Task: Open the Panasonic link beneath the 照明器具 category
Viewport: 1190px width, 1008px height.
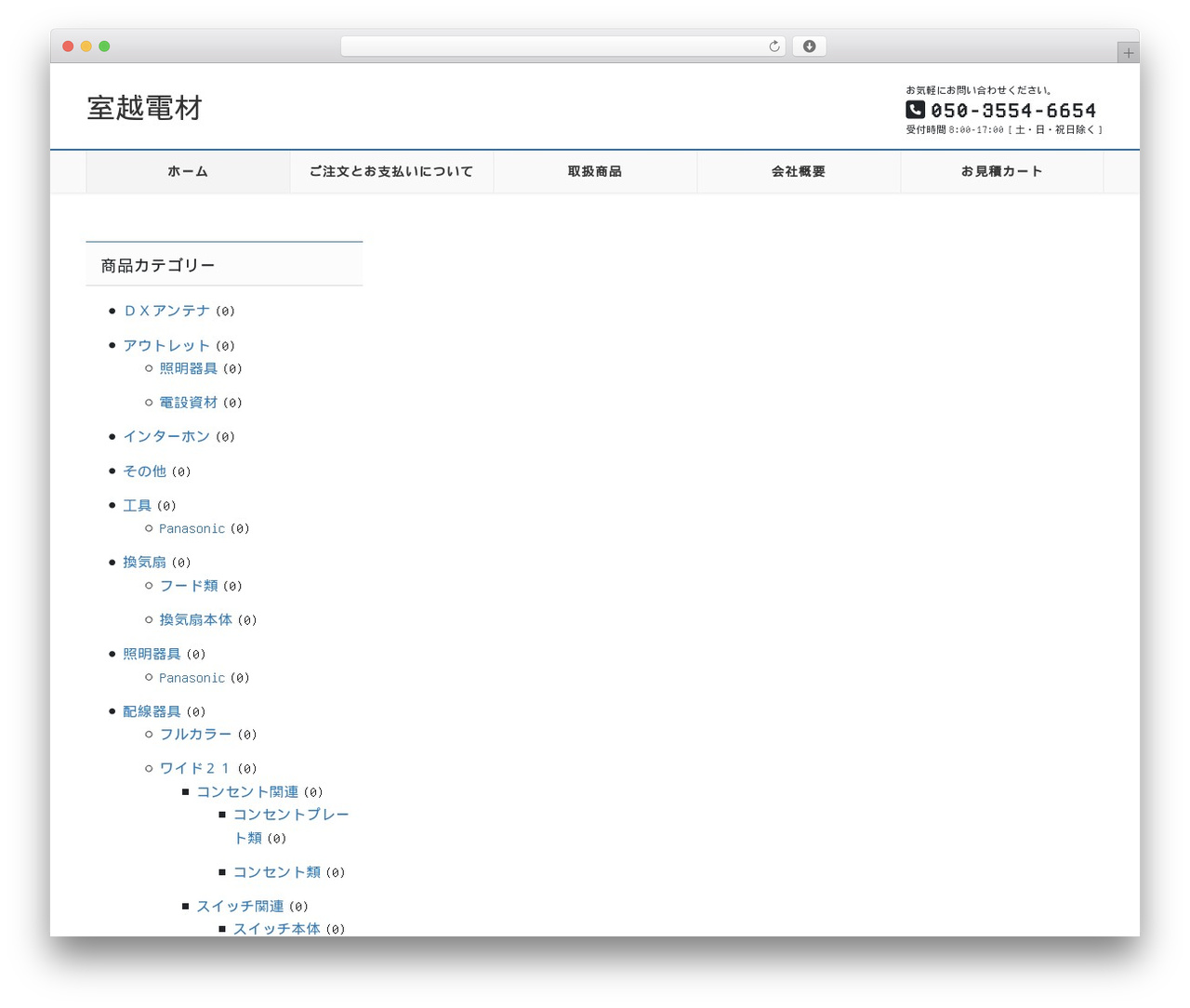Action: point(192,678)
